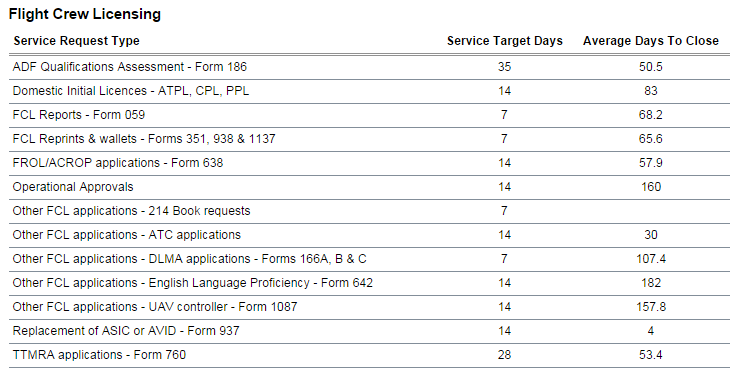
Task: Select the ADF Qualifications Assessment - Form 186 row
Action: coord(369,67)
